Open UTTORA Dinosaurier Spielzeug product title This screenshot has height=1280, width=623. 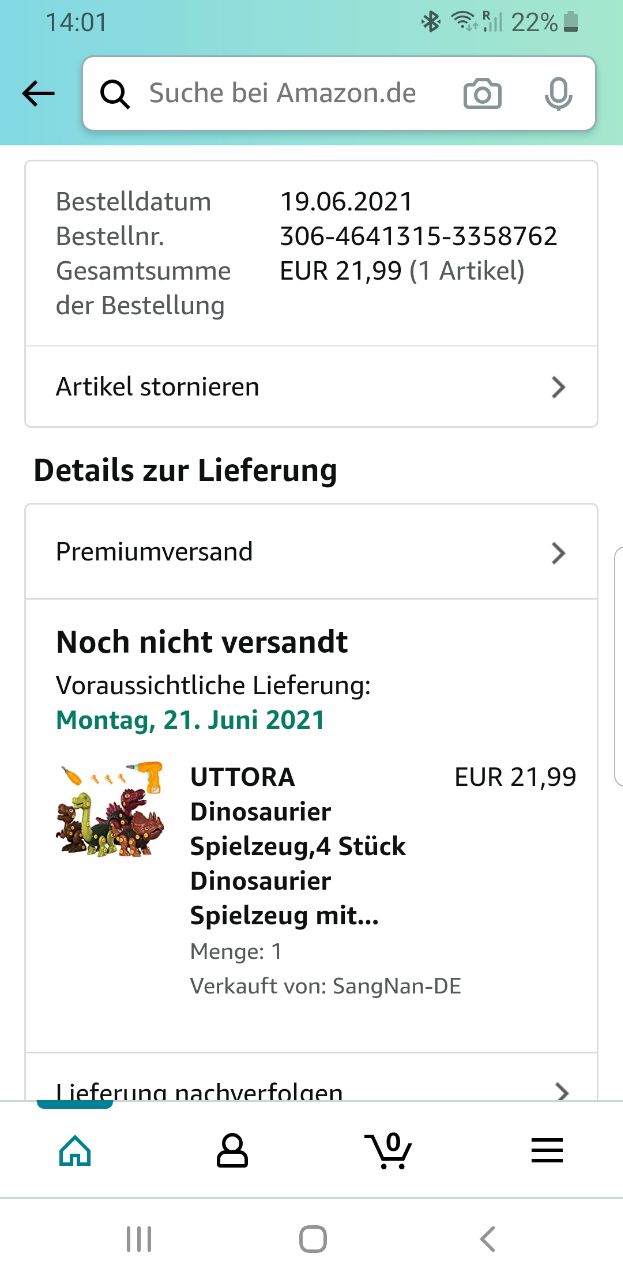point(298,846)
